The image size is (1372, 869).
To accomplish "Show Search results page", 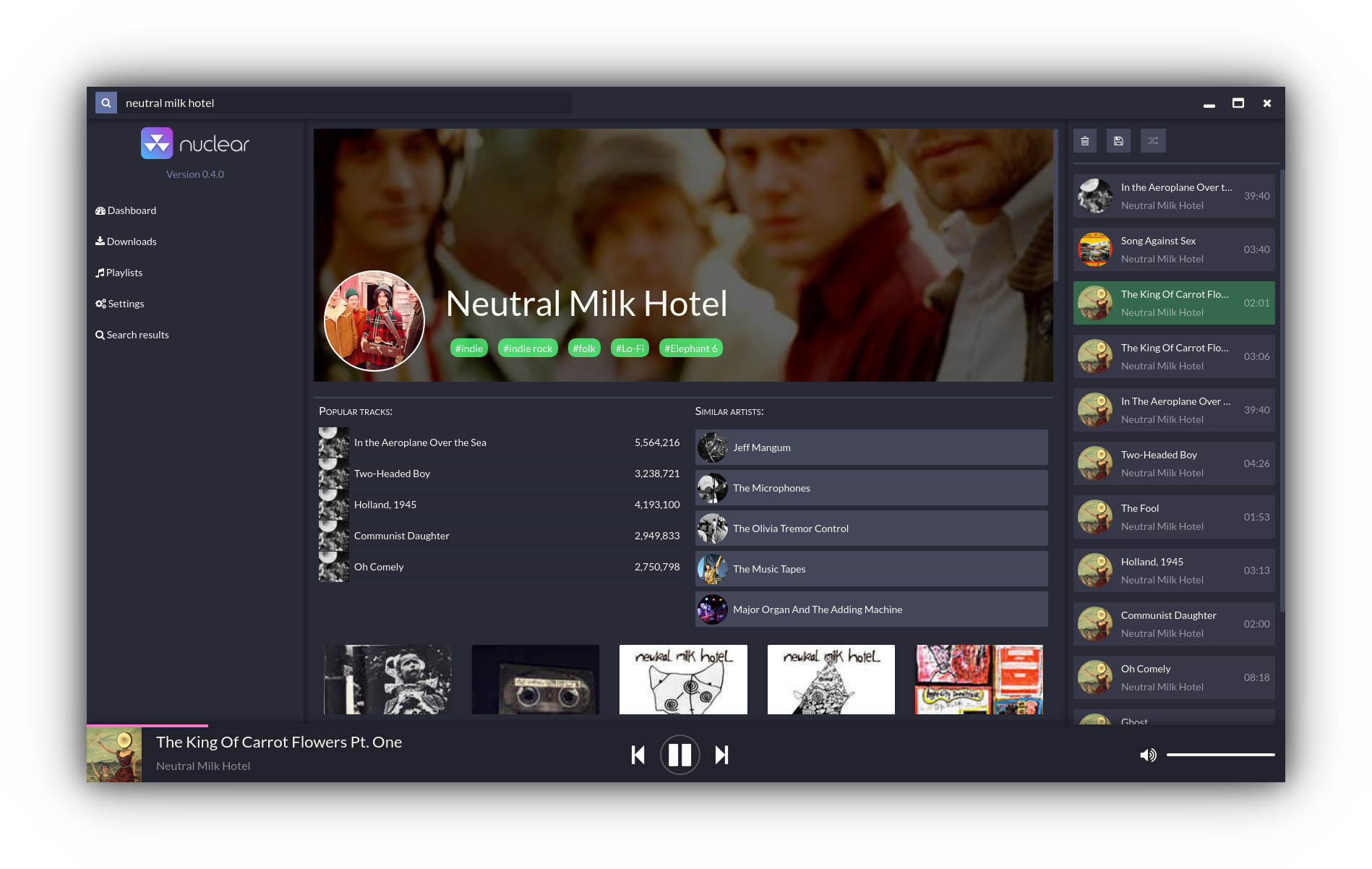I will point(132,335).
